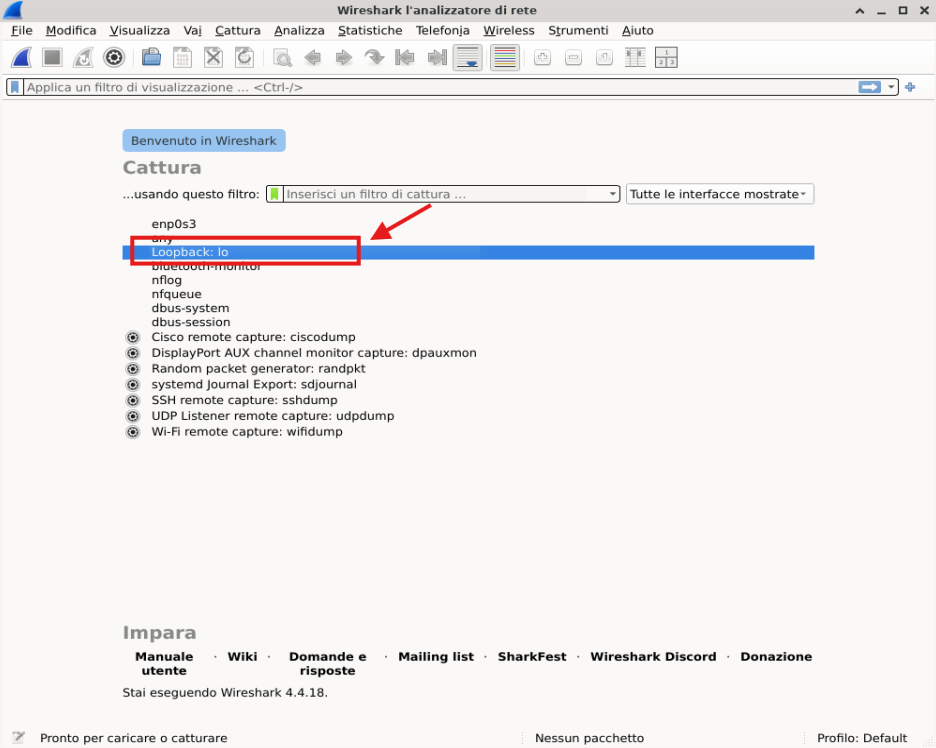Toggle auto-scroll during live capture
Screen dimensions: 936x748
click(x=467, y=58)
